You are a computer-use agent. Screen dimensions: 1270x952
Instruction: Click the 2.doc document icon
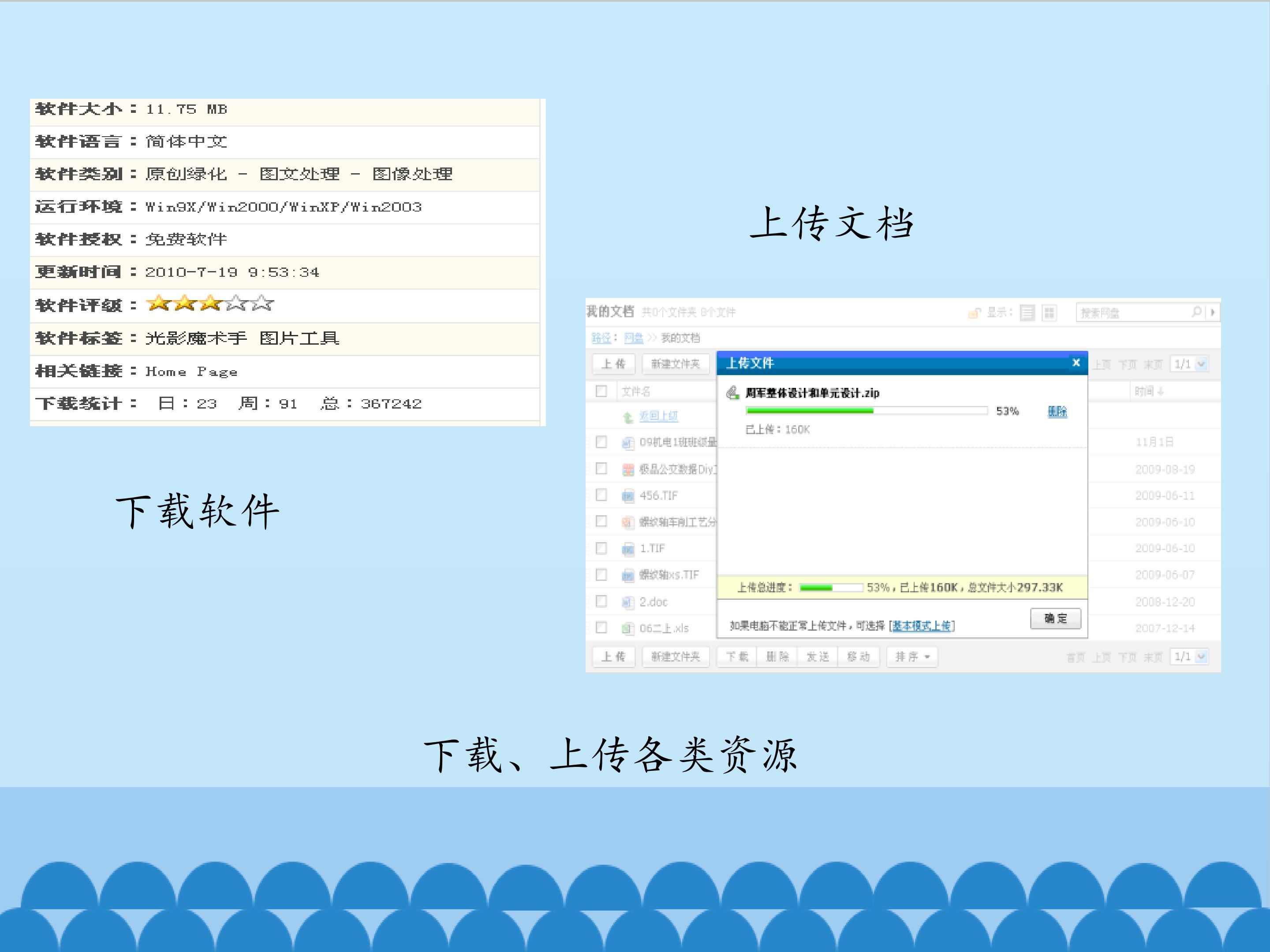click(x=628, y=602)
